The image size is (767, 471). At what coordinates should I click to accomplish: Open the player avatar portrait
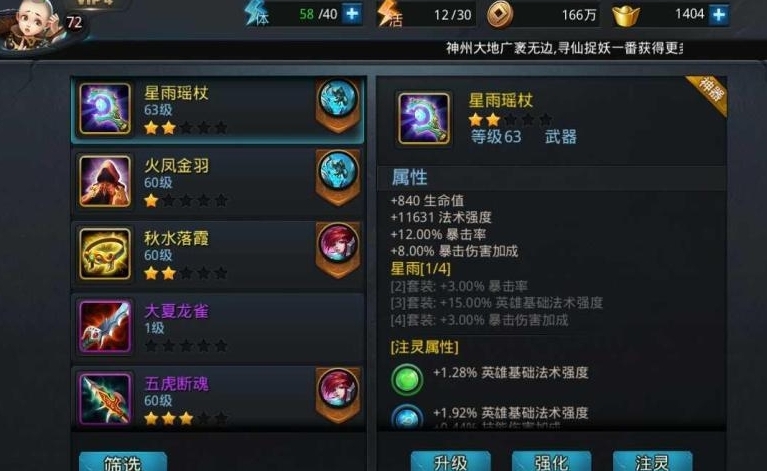click(x=33, y=24)
